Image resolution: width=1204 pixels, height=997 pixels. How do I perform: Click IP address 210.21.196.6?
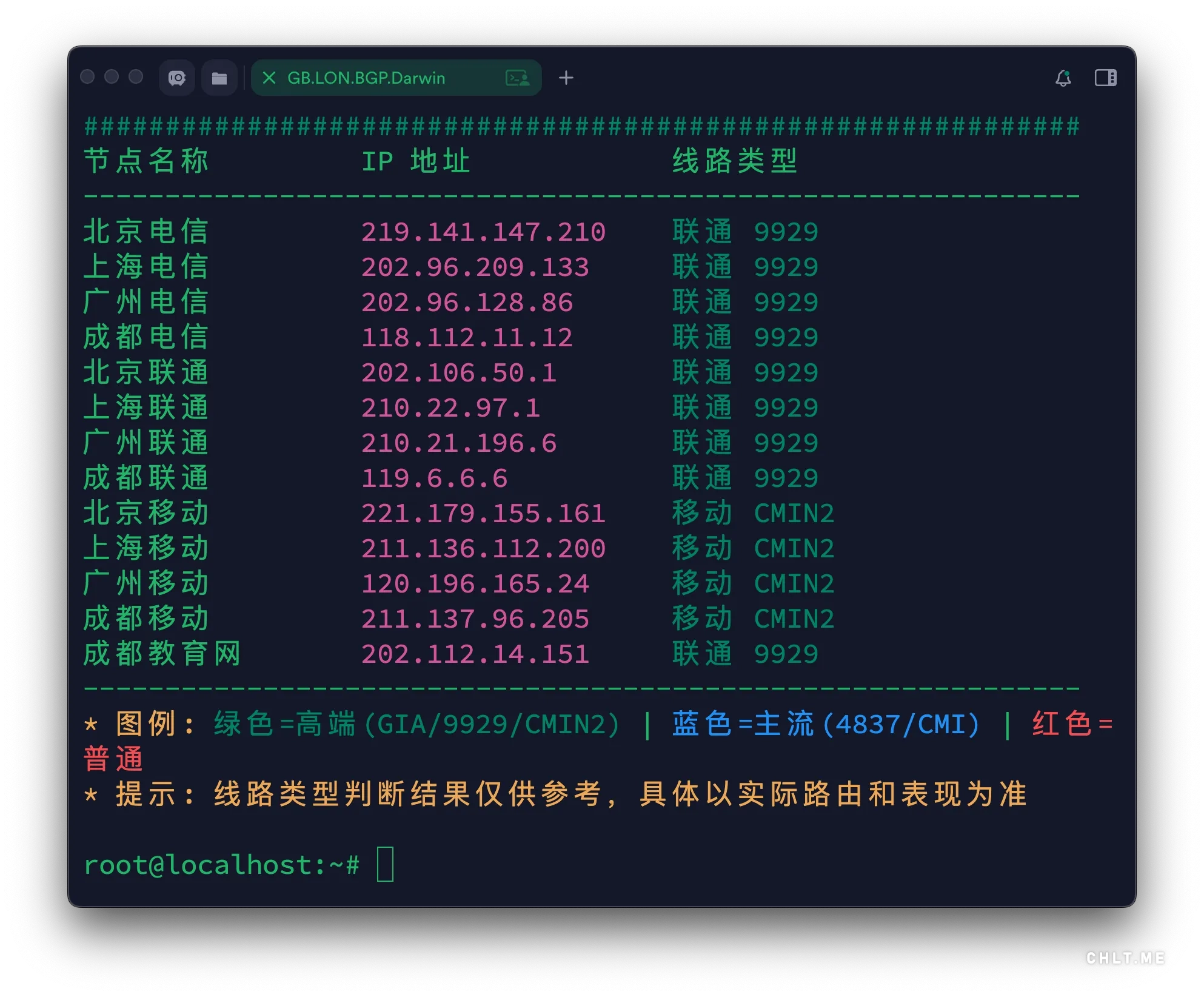pos(459,443)
